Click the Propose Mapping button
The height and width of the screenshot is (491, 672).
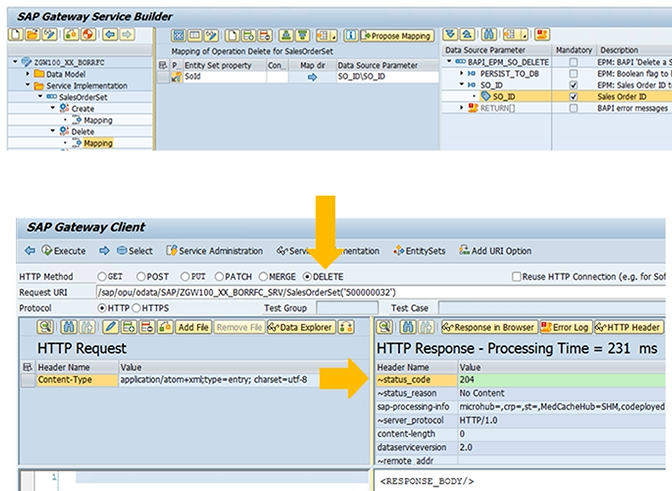tap(396, 36)
